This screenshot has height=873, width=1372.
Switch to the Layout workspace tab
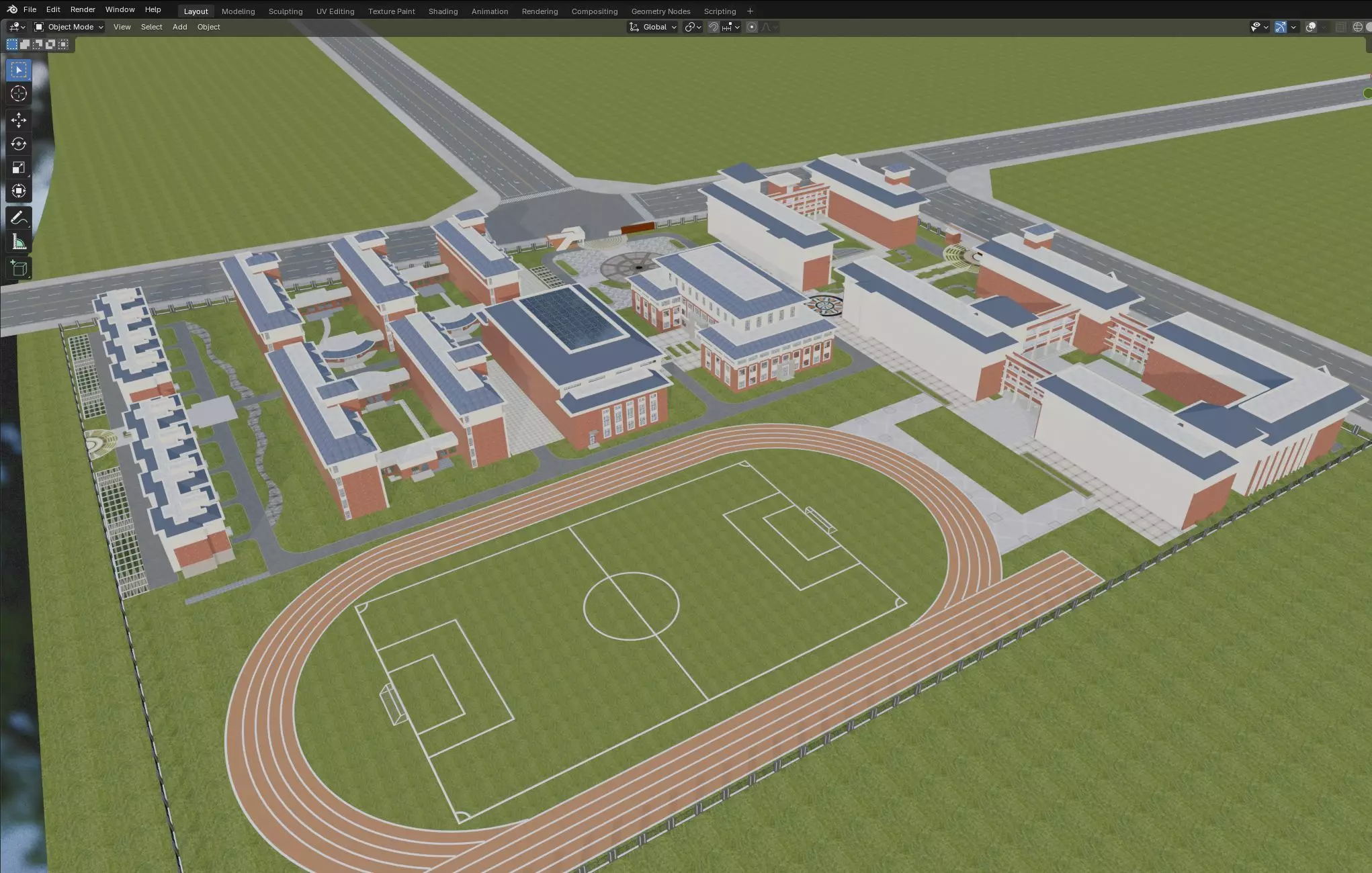pyautogui.click(x=196, y=11)
